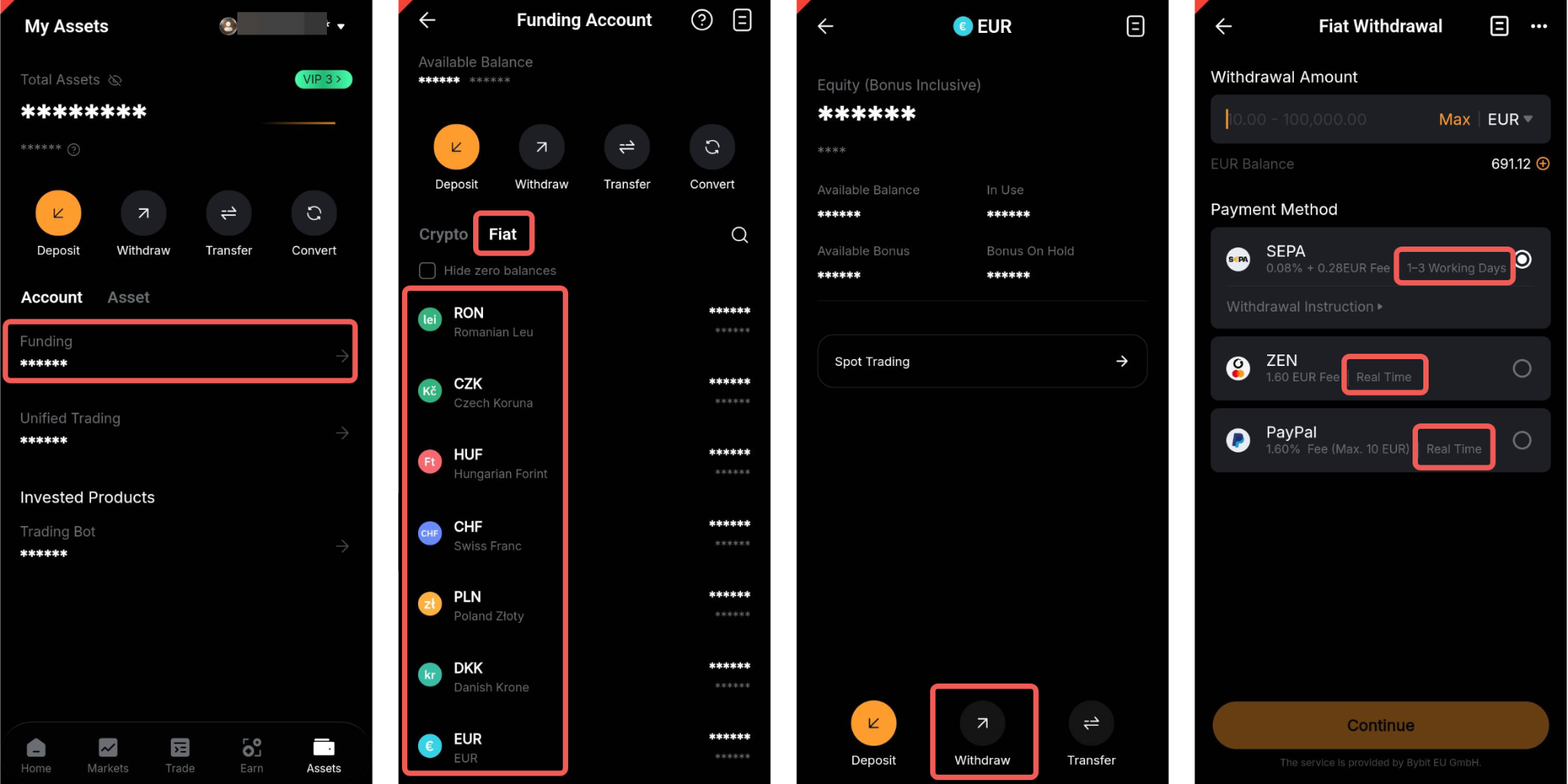
Task: Check the Hide zero balances box
Action: click(427, 270)
